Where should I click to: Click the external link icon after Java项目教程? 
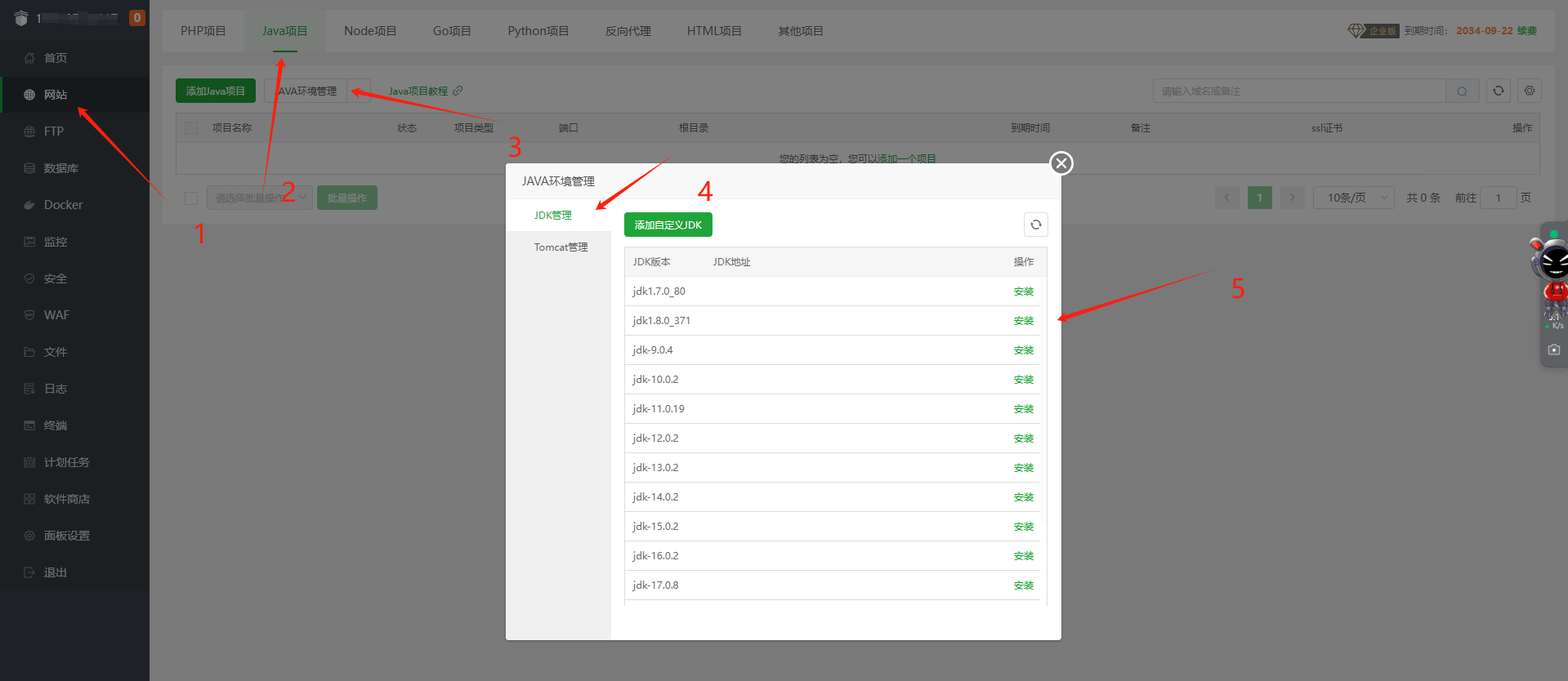point(458,91)
